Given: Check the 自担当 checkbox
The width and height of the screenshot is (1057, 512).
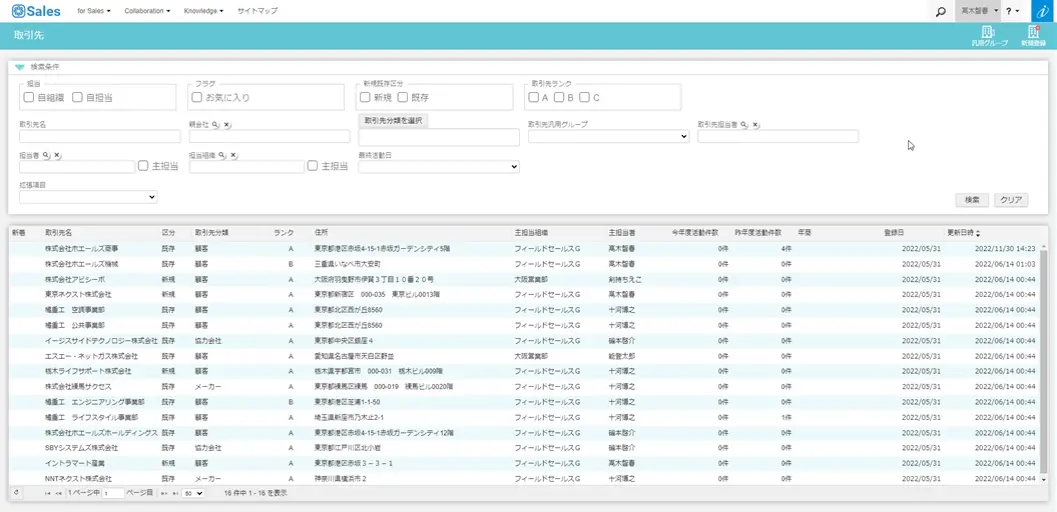Looking at the screenshot, I should pyautogui.click(x=77, y=97).
